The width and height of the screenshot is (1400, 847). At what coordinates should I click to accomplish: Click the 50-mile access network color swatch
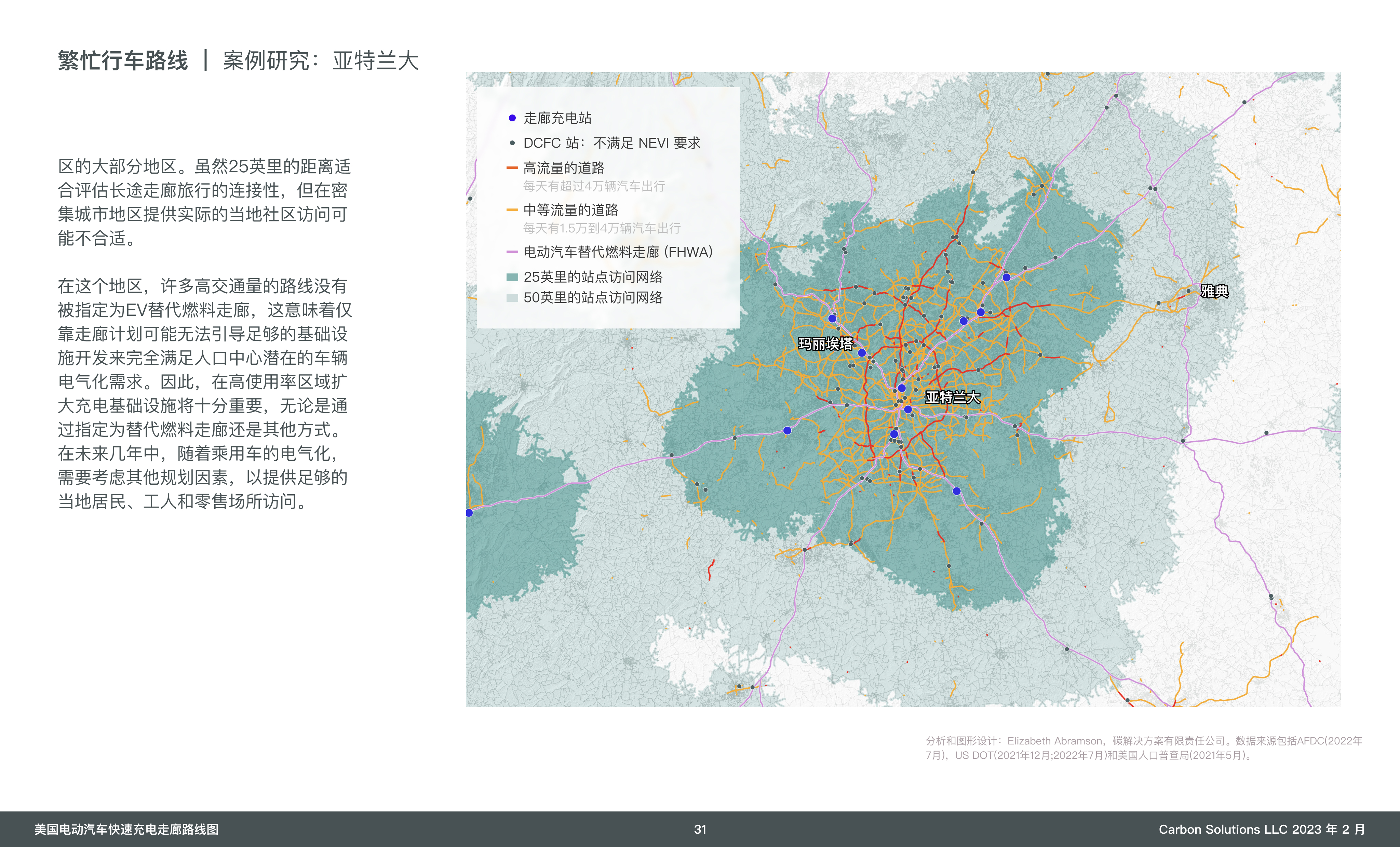point(512,298)
